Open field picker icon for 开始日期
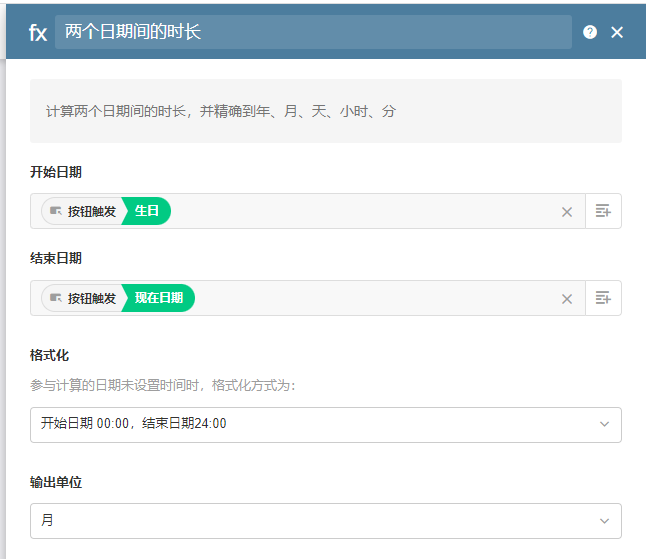 click(x=603, y=211)
